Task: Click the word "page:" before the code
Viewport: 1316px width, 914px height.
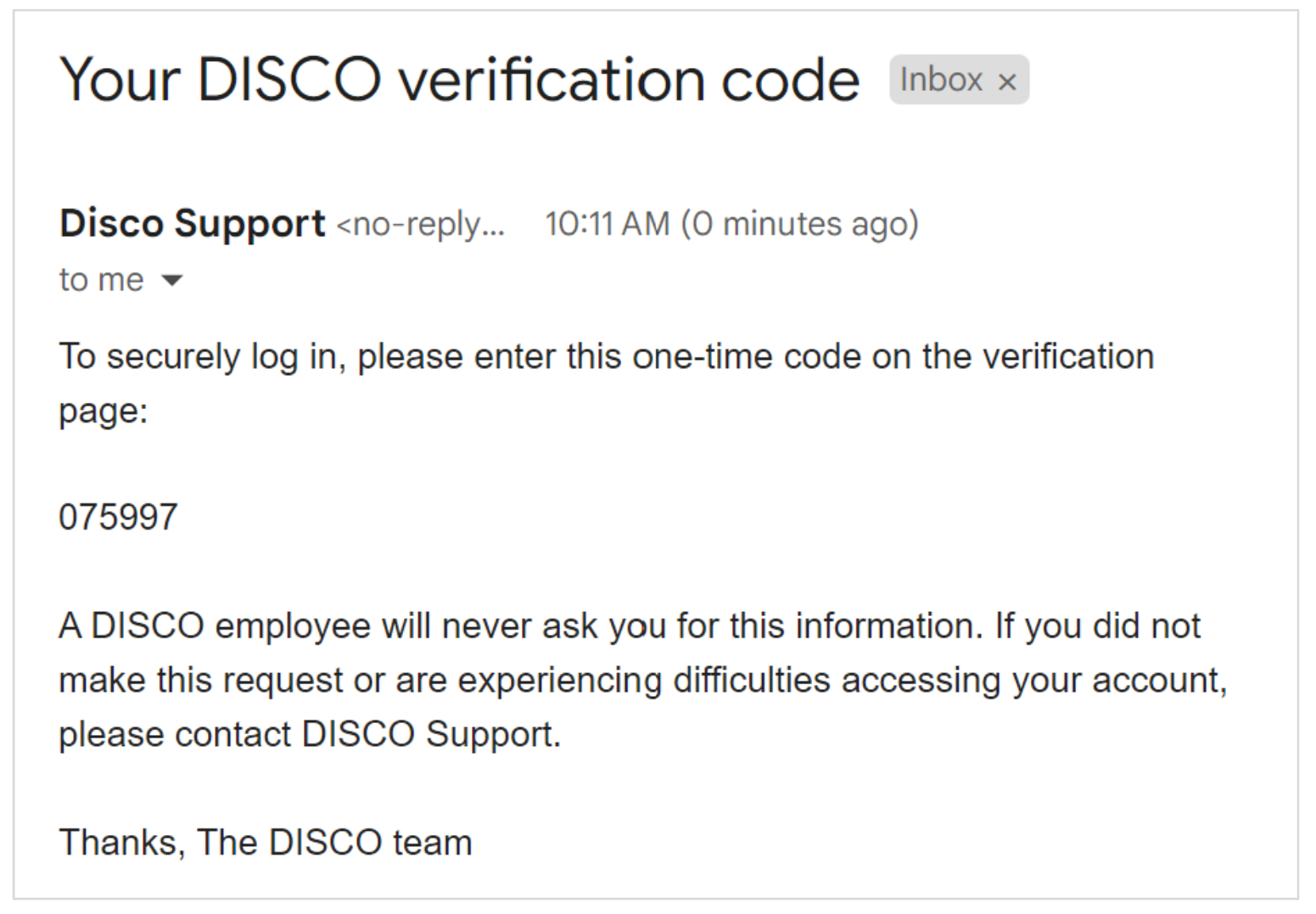Action: point(103,411)
